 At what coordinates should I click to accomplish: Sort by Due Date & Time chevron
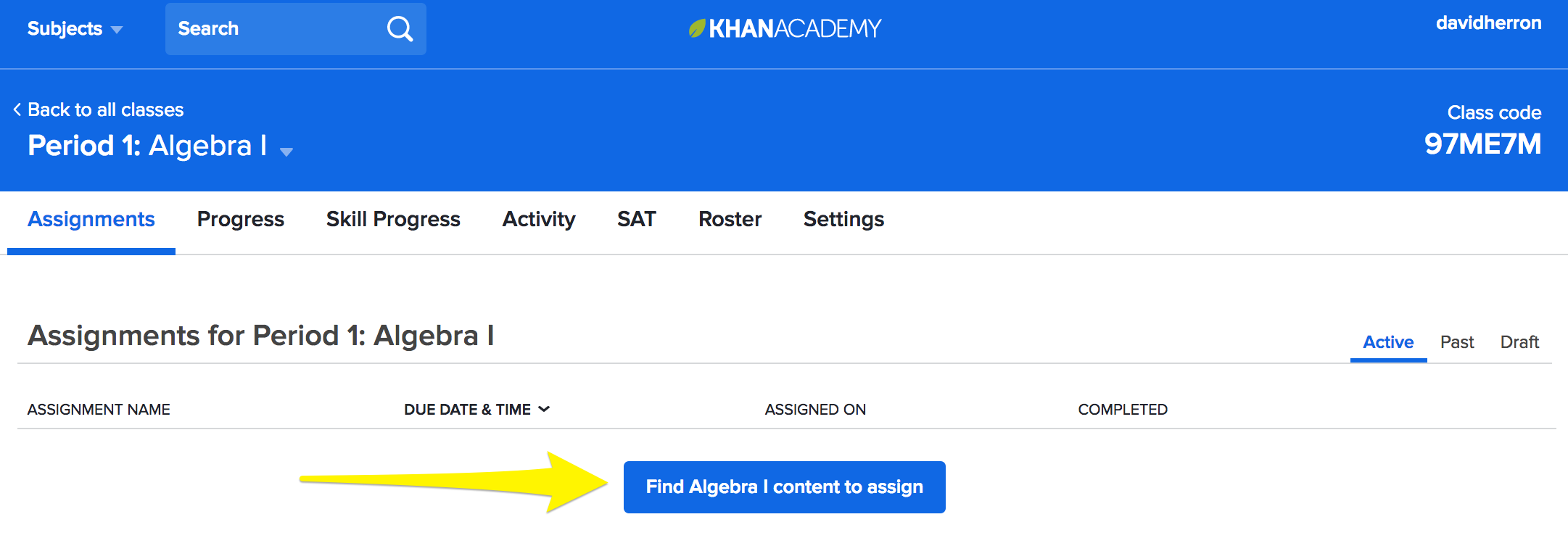pos(544,409)
